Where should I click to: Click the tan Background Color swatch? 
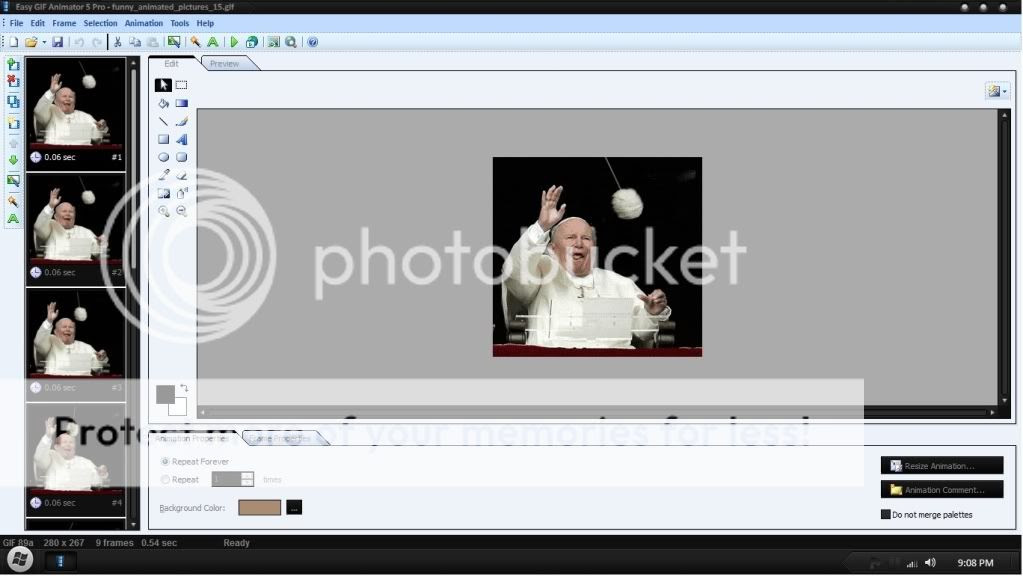(x=260, y=508)
